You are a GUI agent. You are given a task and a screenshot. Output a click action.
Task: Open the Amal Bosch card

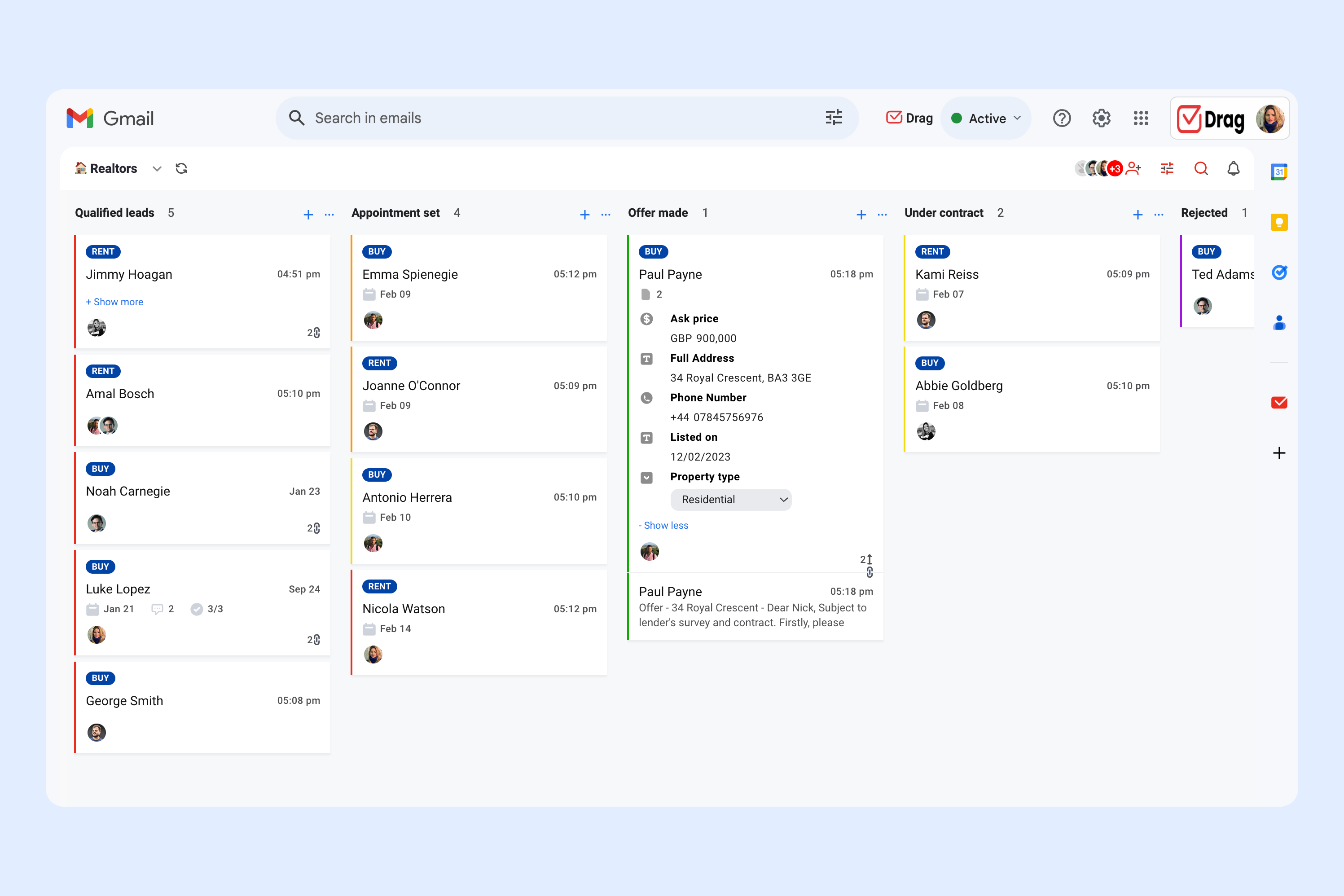203,400
